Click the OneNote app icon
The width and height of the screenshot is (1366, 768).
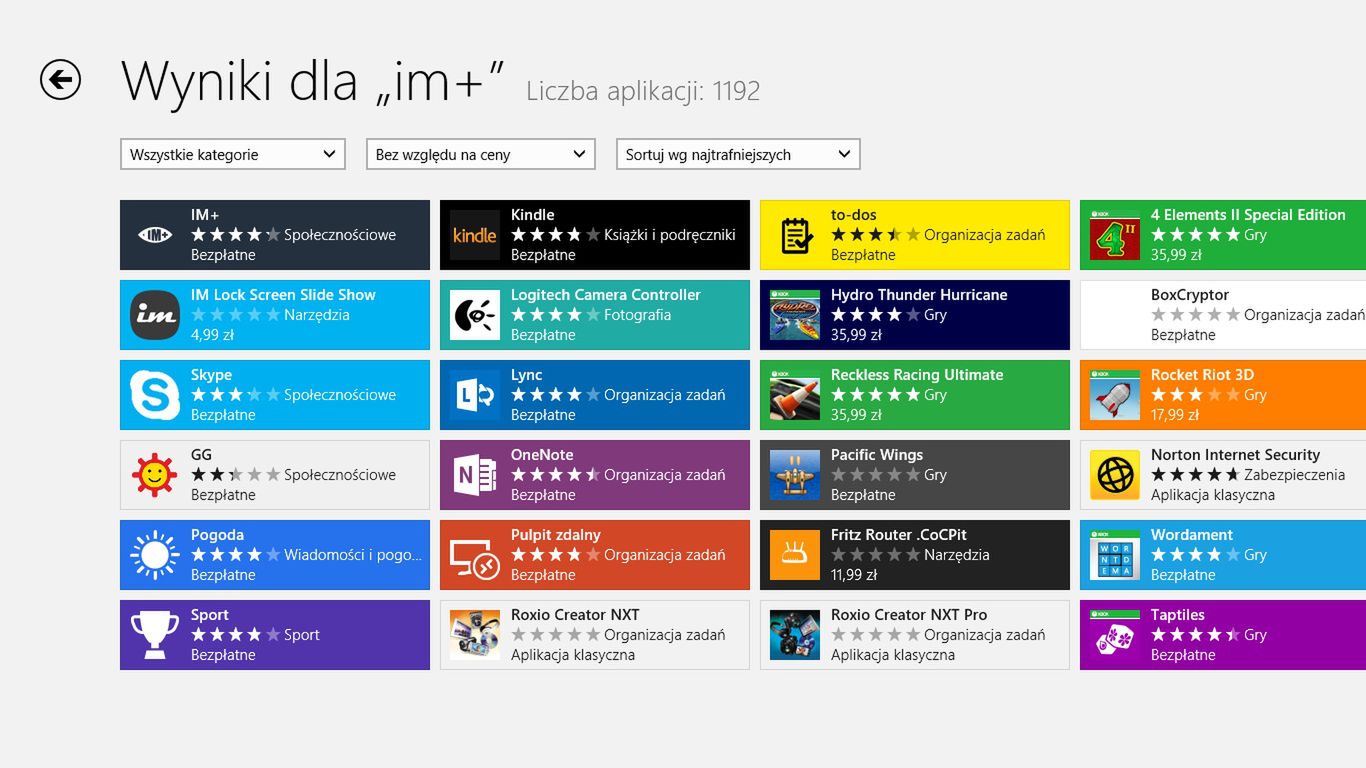point(475,475)
